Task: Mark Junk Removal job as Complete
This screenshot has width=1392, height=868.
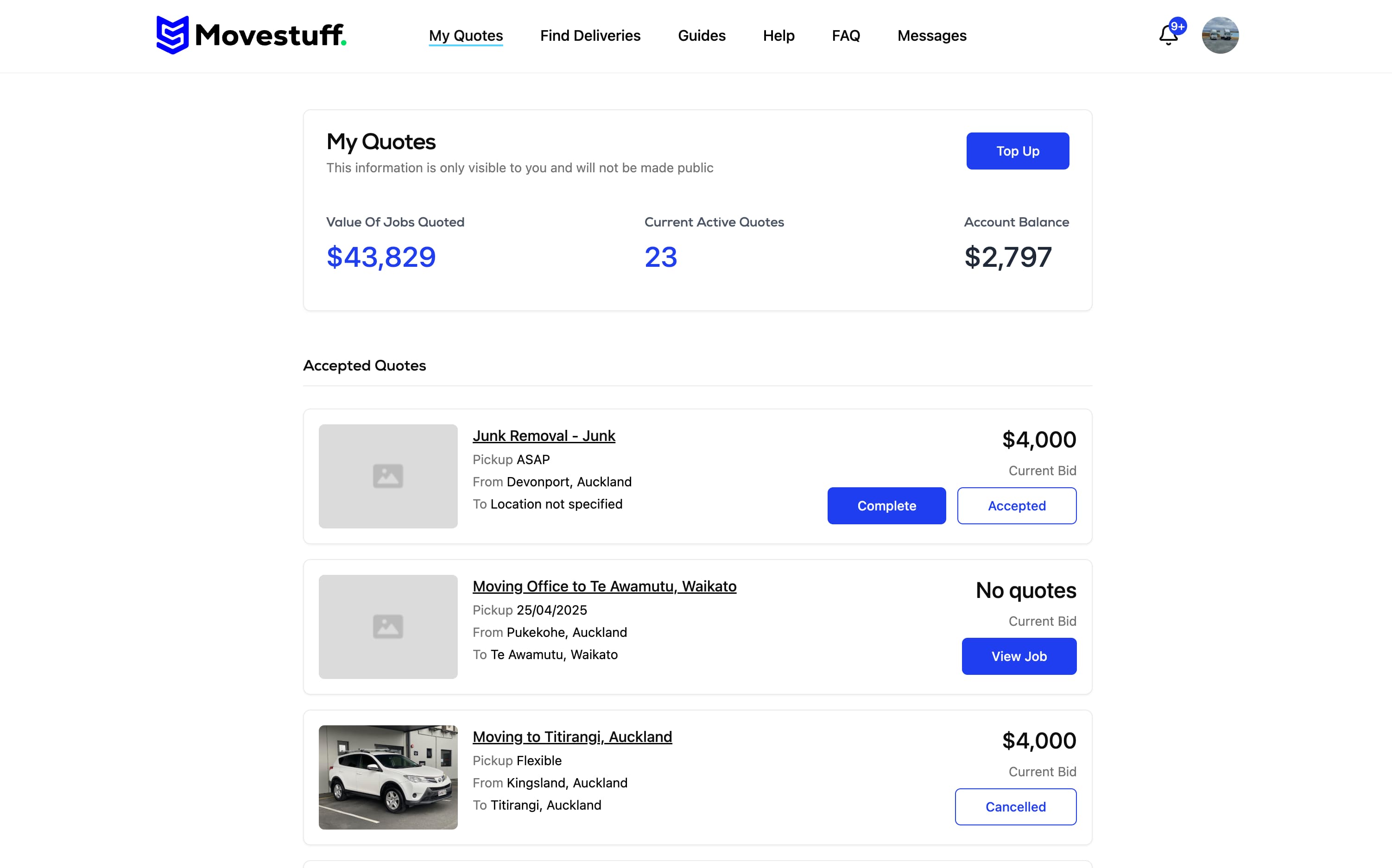Action: coord(886,506)
